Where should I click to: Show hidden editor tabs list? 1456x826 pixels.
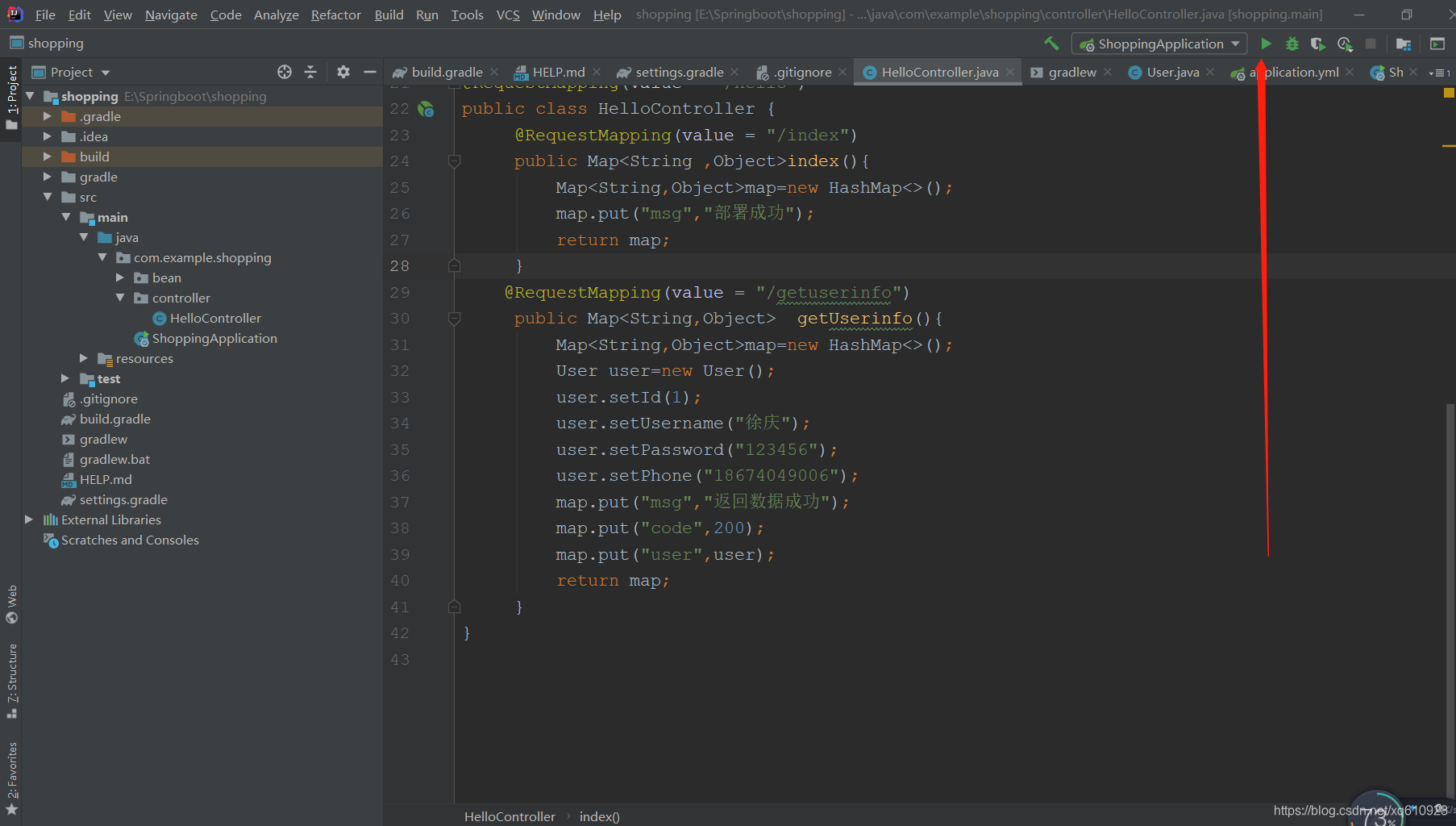tap(1440, 73)
